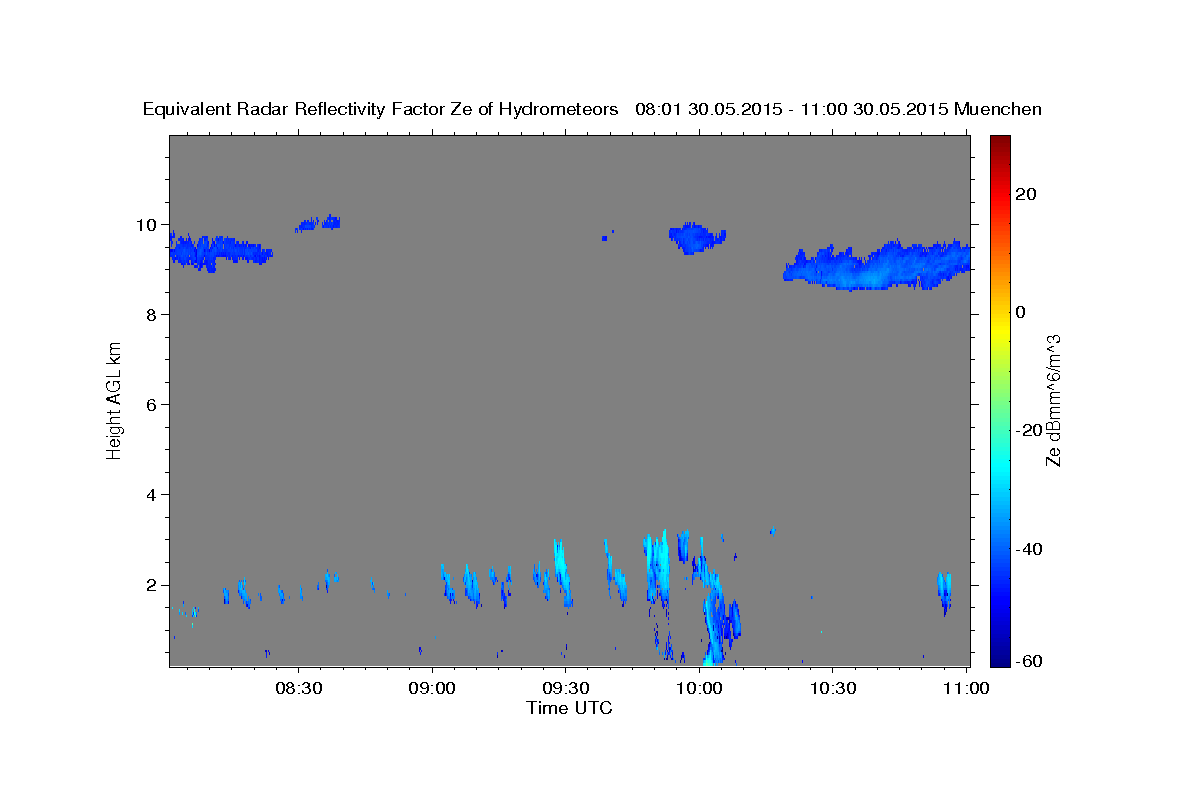
Task: Click the colorbar value '20'
Action: [1026, 194]
